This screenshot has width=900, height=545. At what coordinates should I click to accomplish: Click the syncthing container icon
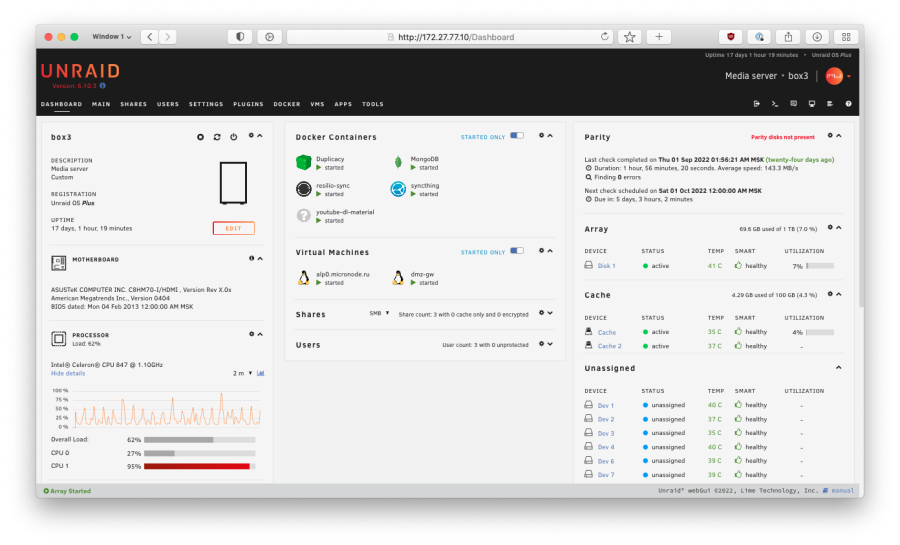click(397, 189)
